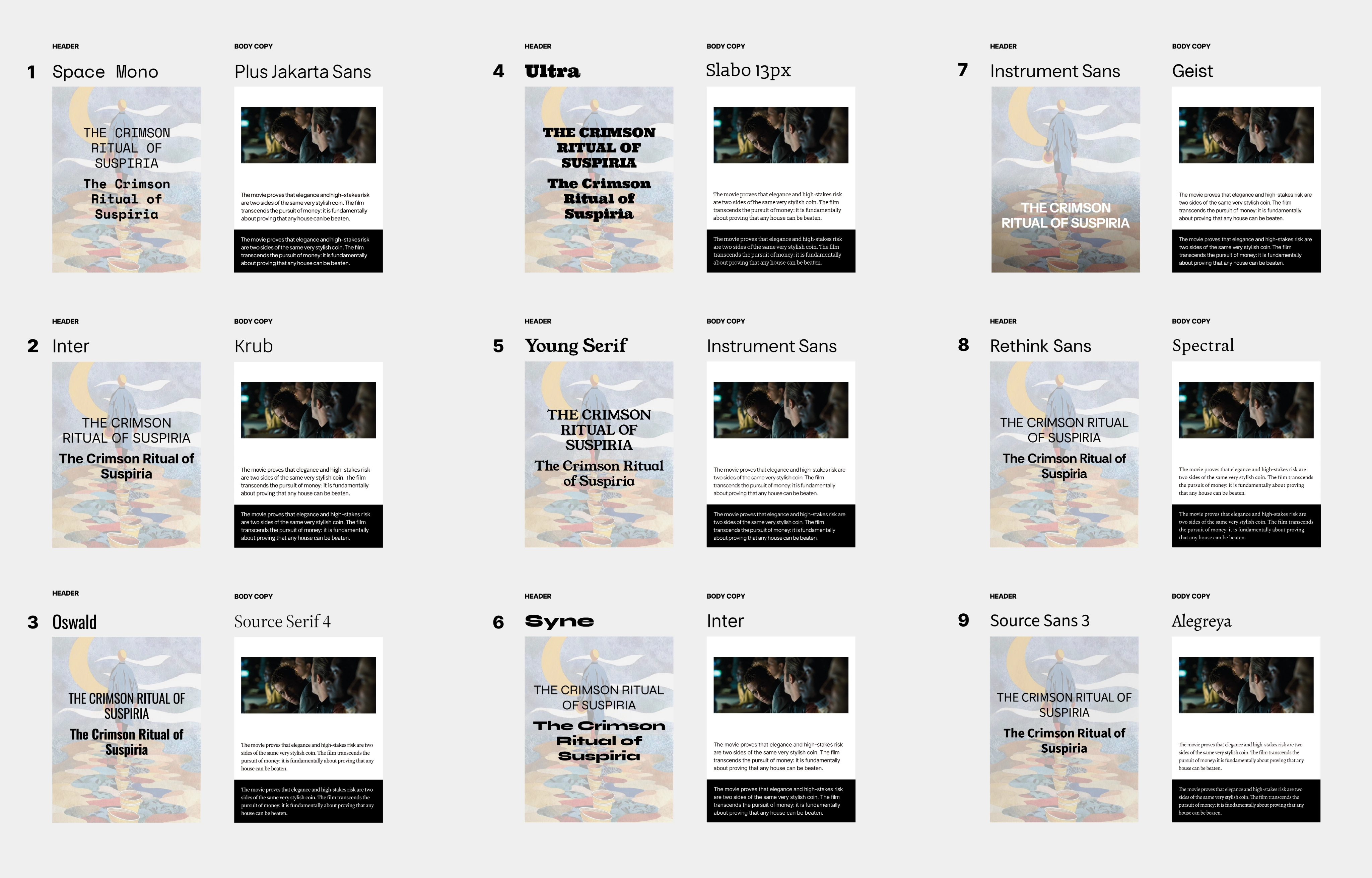Open the poster set in Ultra type
Viewport: 1372px width, 878px height.
[599, 180]
